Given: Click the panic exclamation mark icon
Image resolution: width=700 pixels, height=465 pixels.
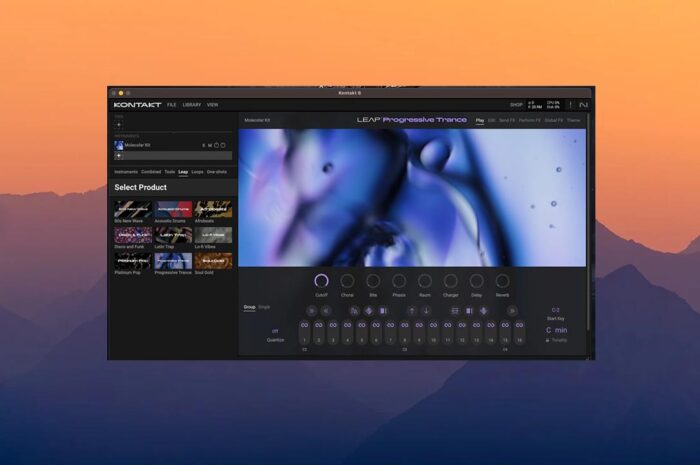Looking at the screenshot, I should [570, 105].
